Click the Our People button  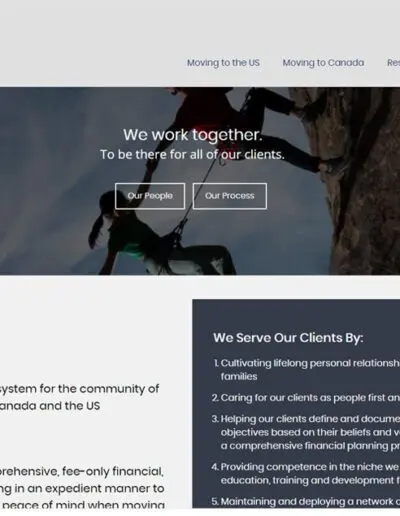pyautogui.click(x=150, y=196)
